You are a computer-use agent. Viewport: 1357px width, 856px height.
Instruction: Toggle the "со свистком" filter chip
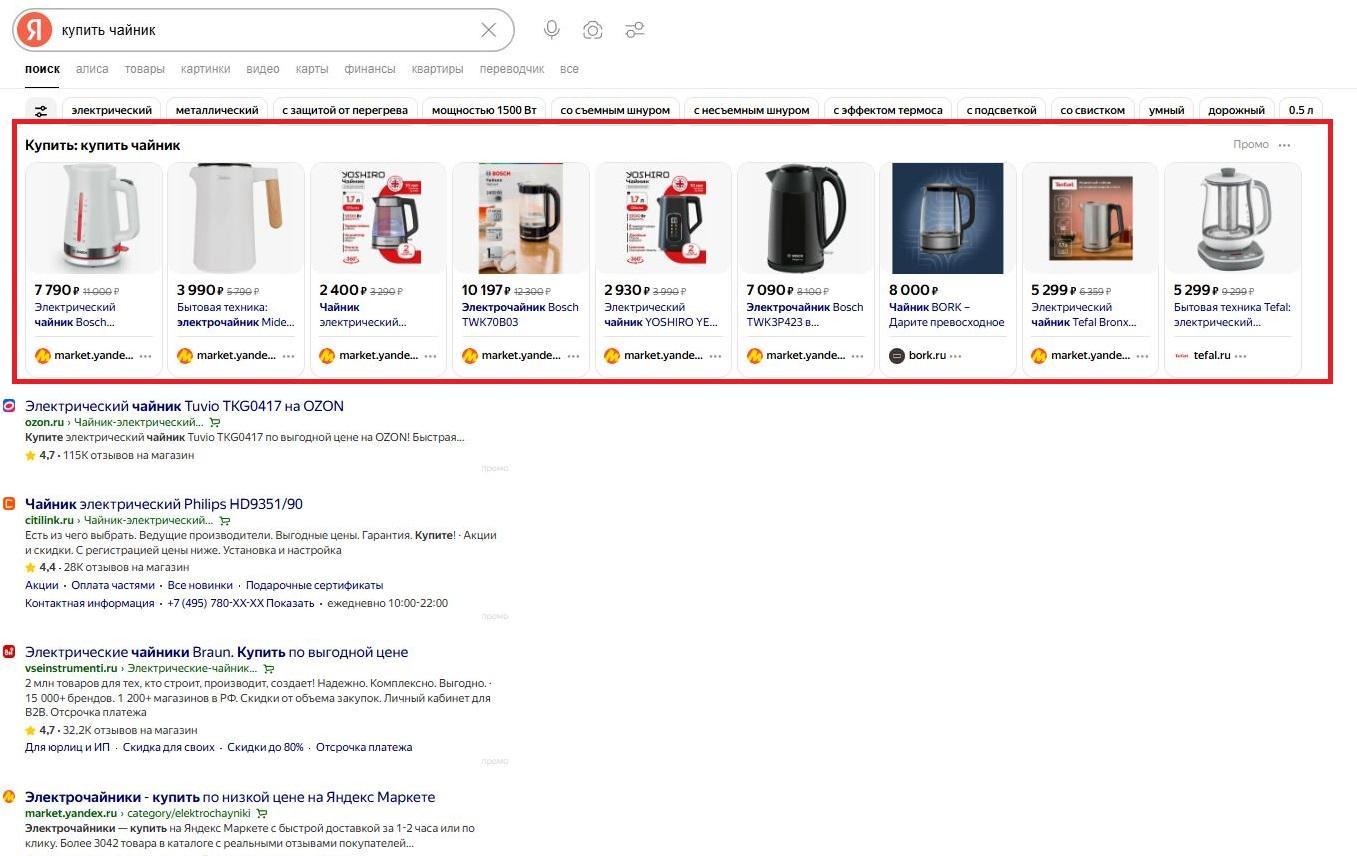point(1092,110)
